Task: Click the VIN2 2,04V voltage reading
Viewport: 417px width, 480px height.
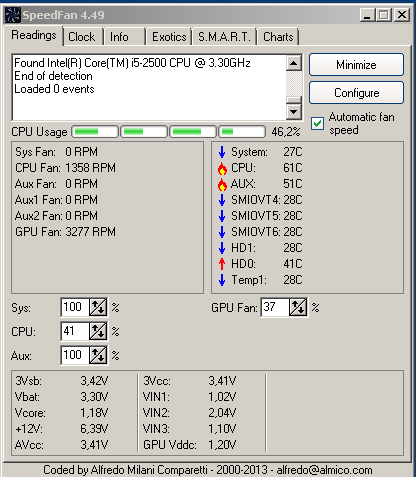Action: (190, 413)
